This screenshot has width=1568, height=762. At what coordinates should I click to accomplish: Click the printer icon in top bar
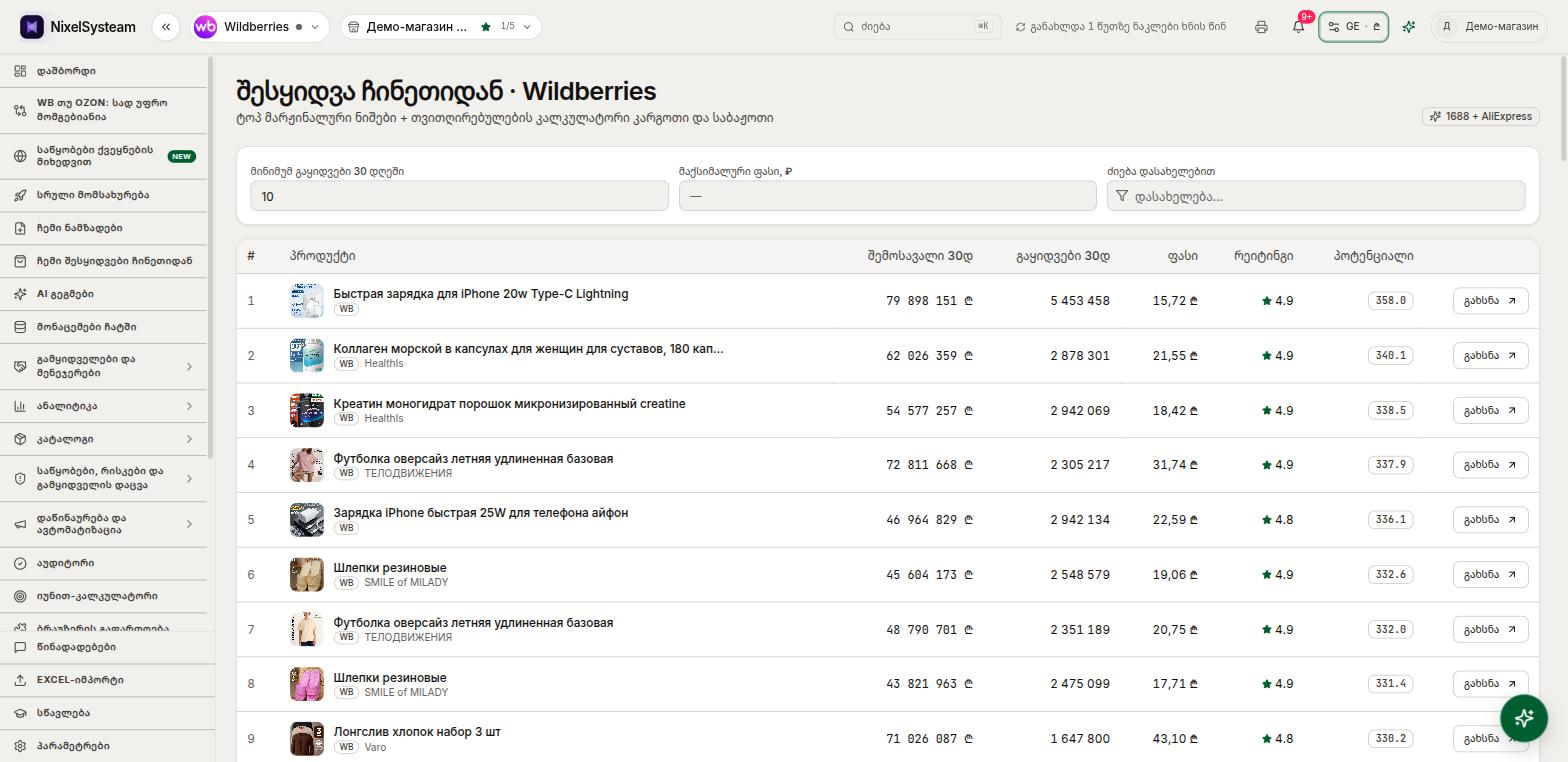click(1261, 27)
